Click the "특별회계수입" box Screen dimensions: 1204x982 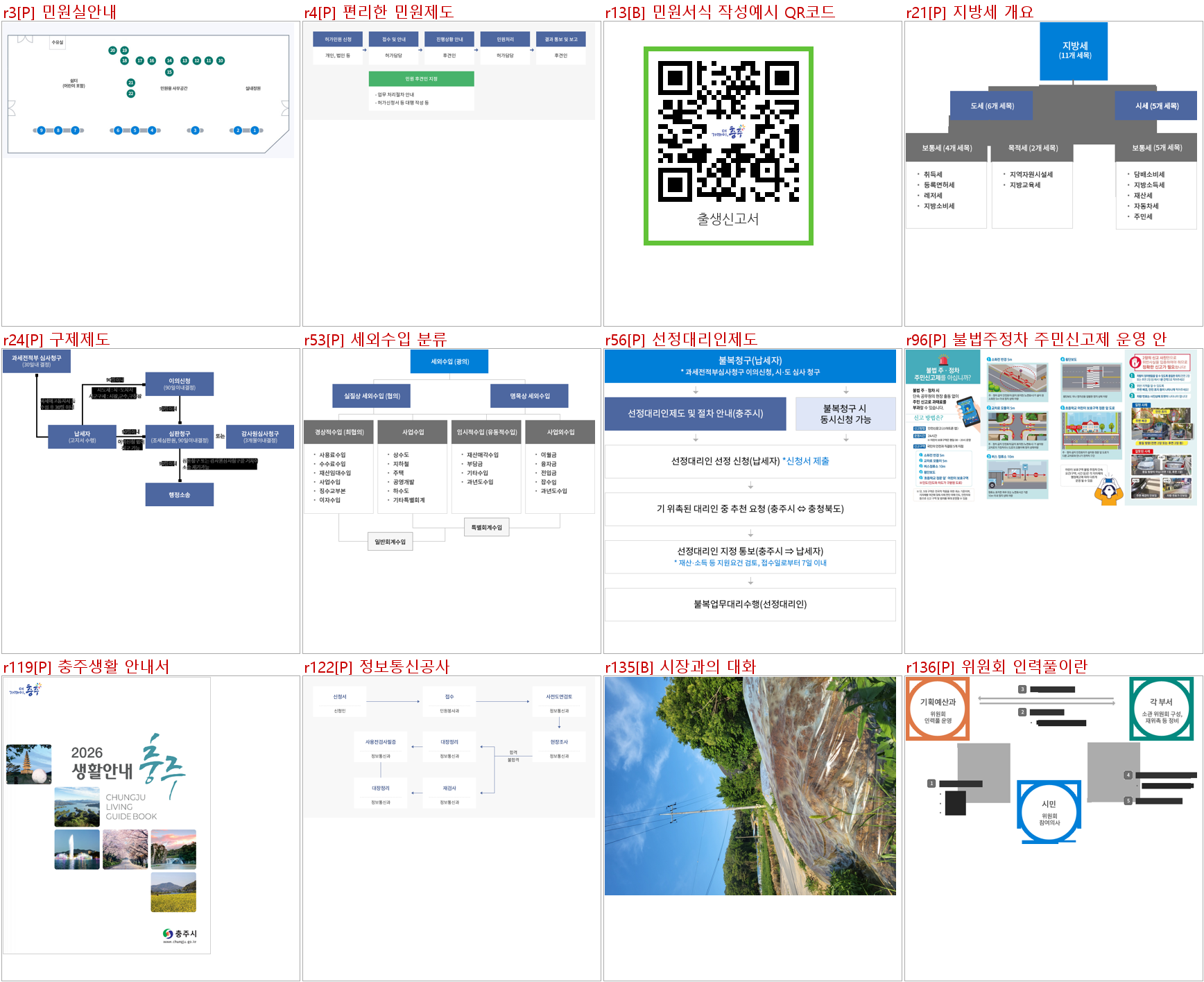[x=487, y=527]
